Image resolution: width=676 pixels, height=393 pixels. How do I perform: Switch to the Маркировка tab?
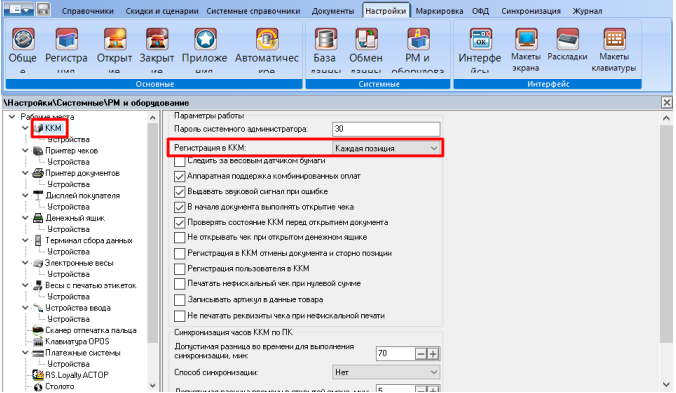click(x=439, y=11)
